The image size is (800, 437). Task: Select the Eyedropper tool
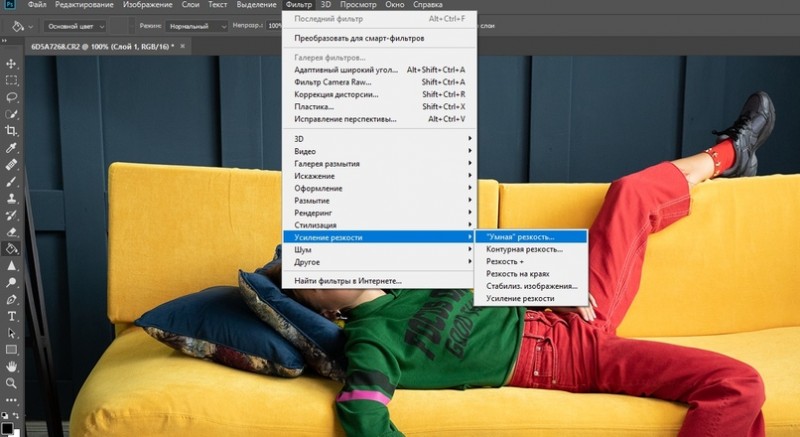click(11, 148)
